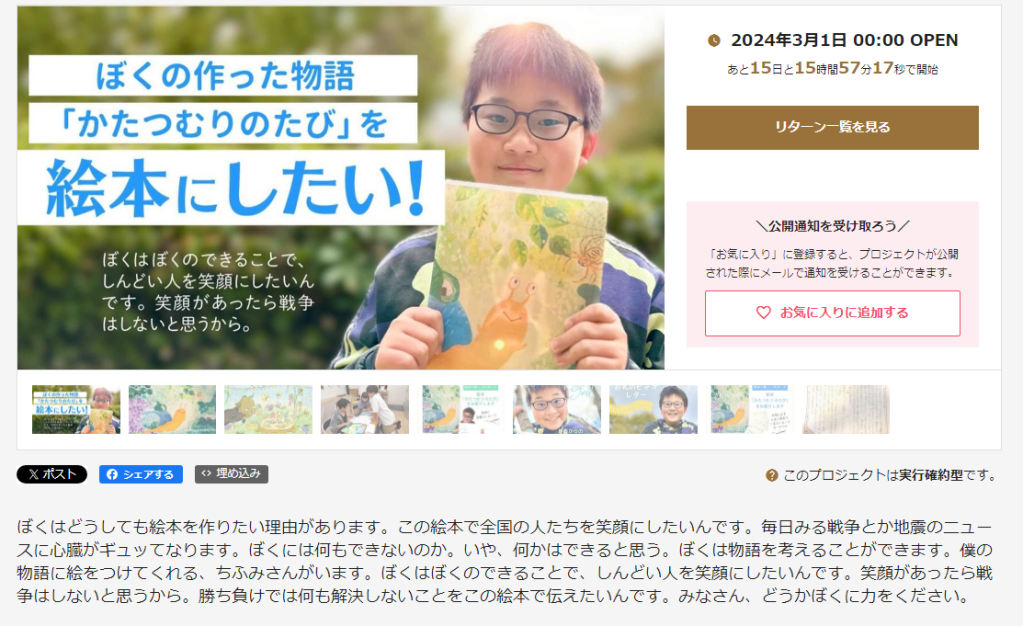Select the orange snail illustration thumbnail

[172, 409]
